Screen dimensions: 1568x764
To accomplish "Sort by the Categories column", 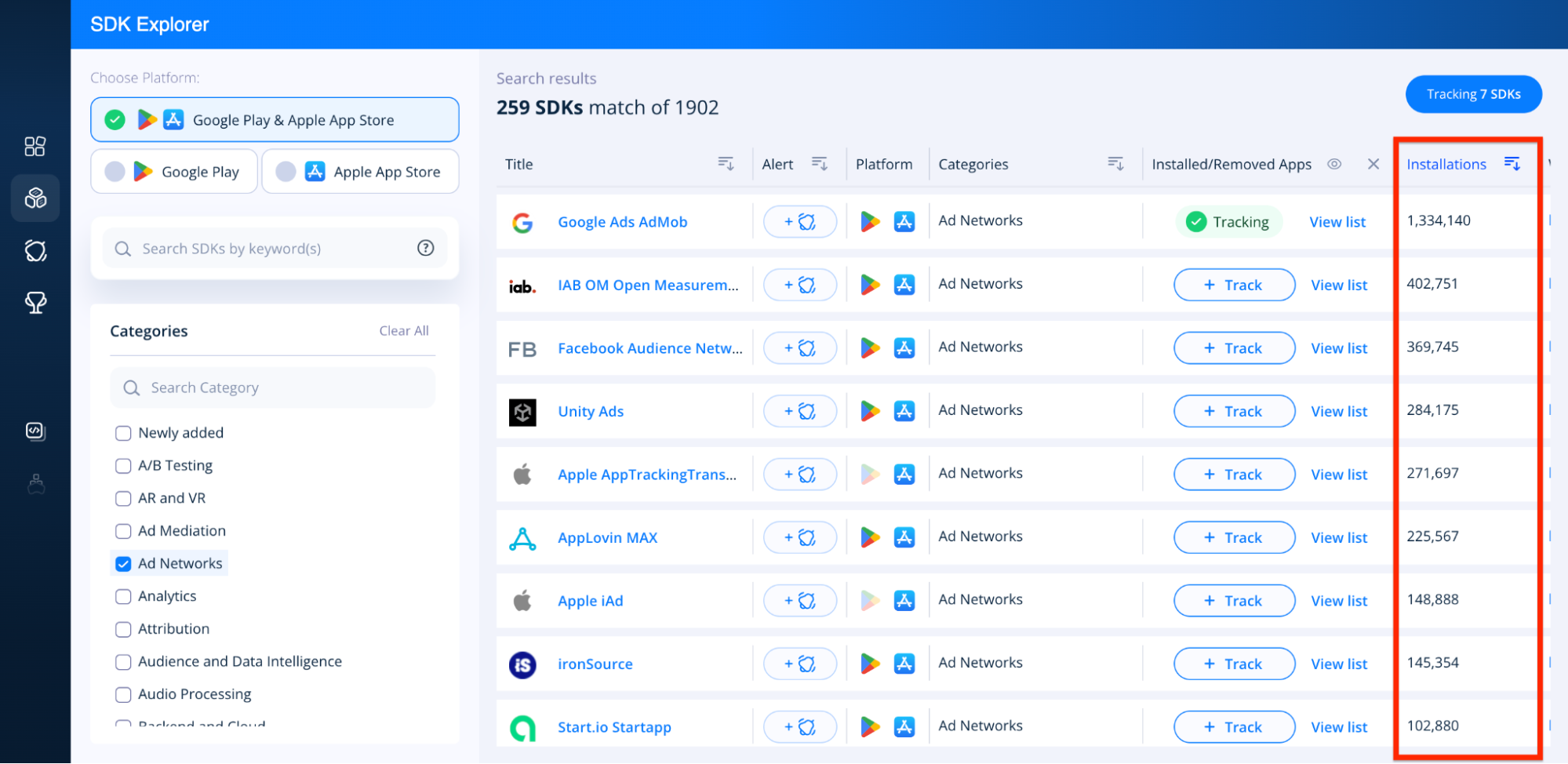I will [1115, 163].
